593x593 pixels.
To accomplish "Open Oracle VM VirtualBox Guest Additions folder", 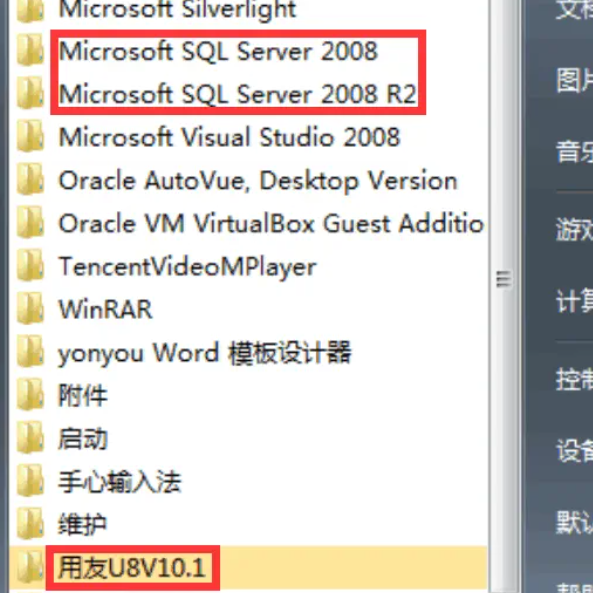I will (x=271, y=224).
